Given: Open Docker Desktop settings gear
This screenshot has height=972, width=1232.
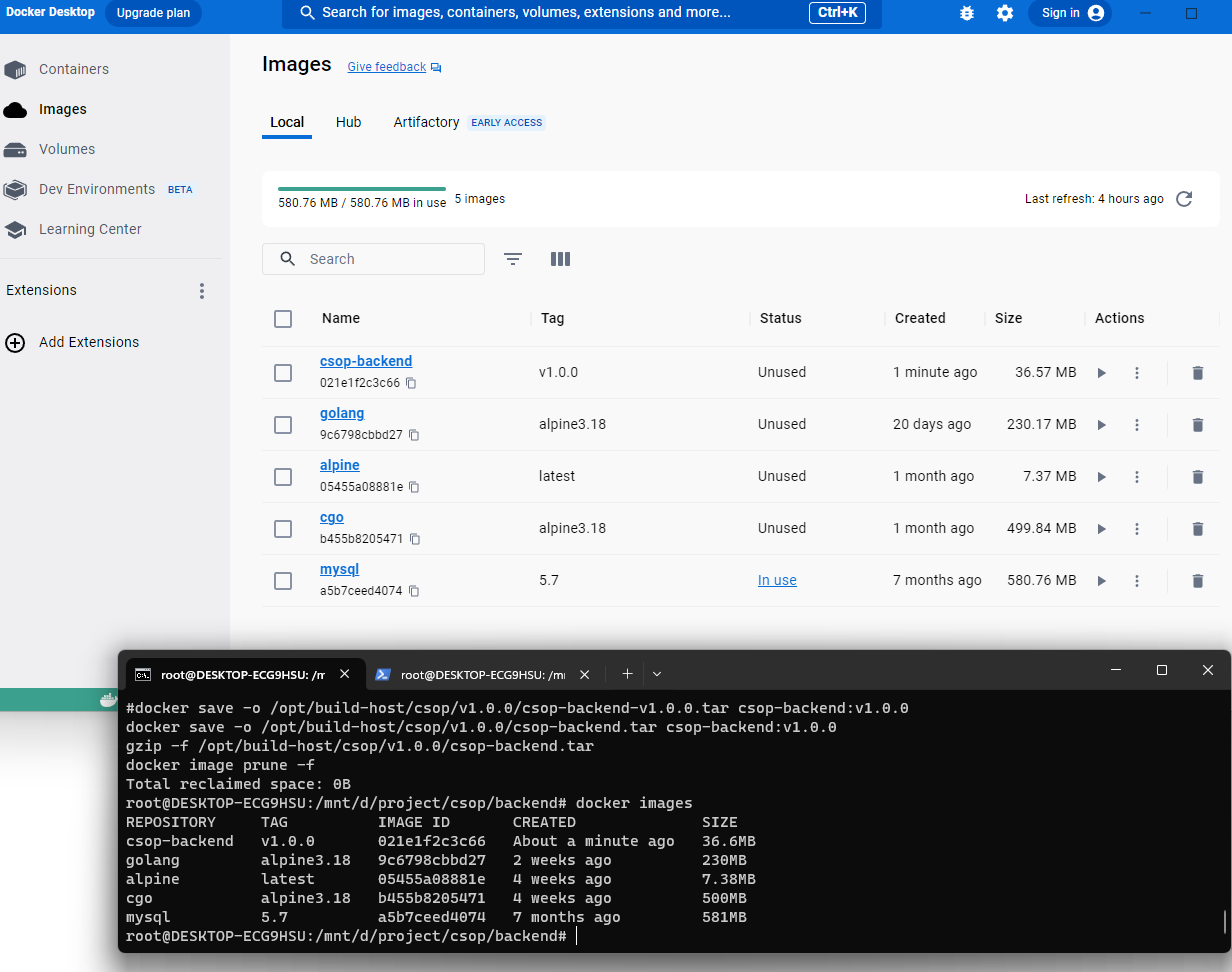Looking at the screenshot, I should 1005,13.
